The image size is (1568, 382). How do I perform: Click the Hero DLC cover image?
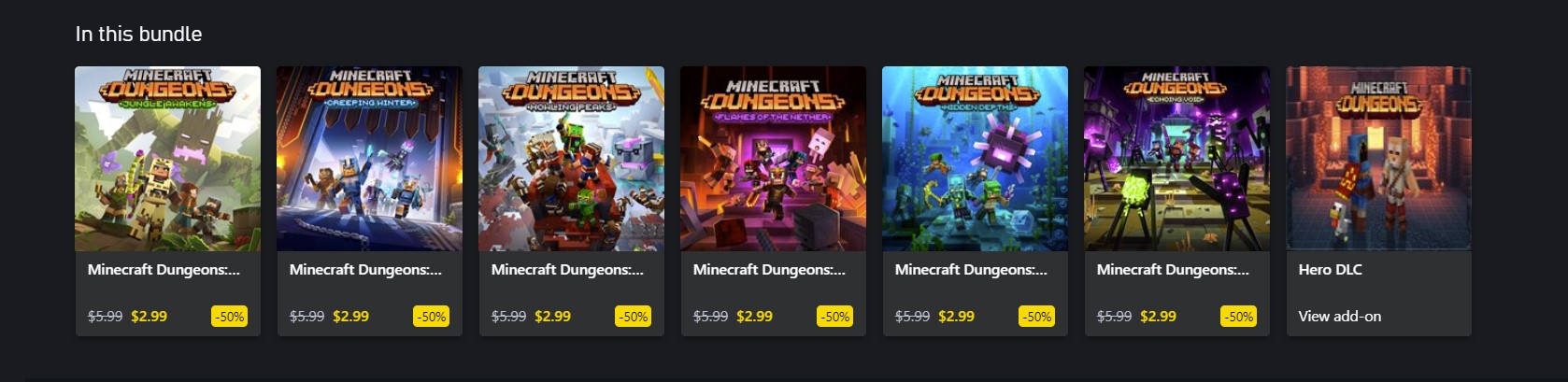click(x=1378, y=159)
